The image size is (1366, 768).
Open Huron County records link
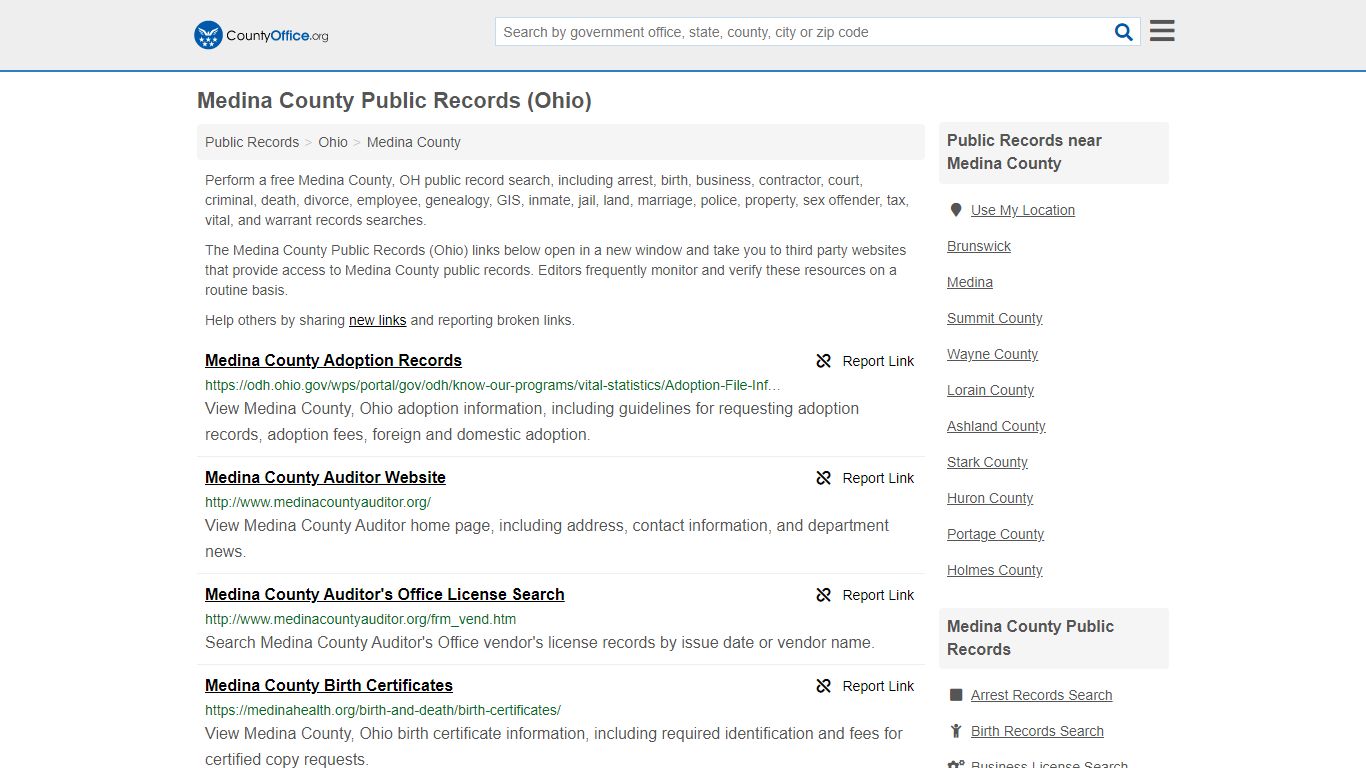[x=991, y=498]
